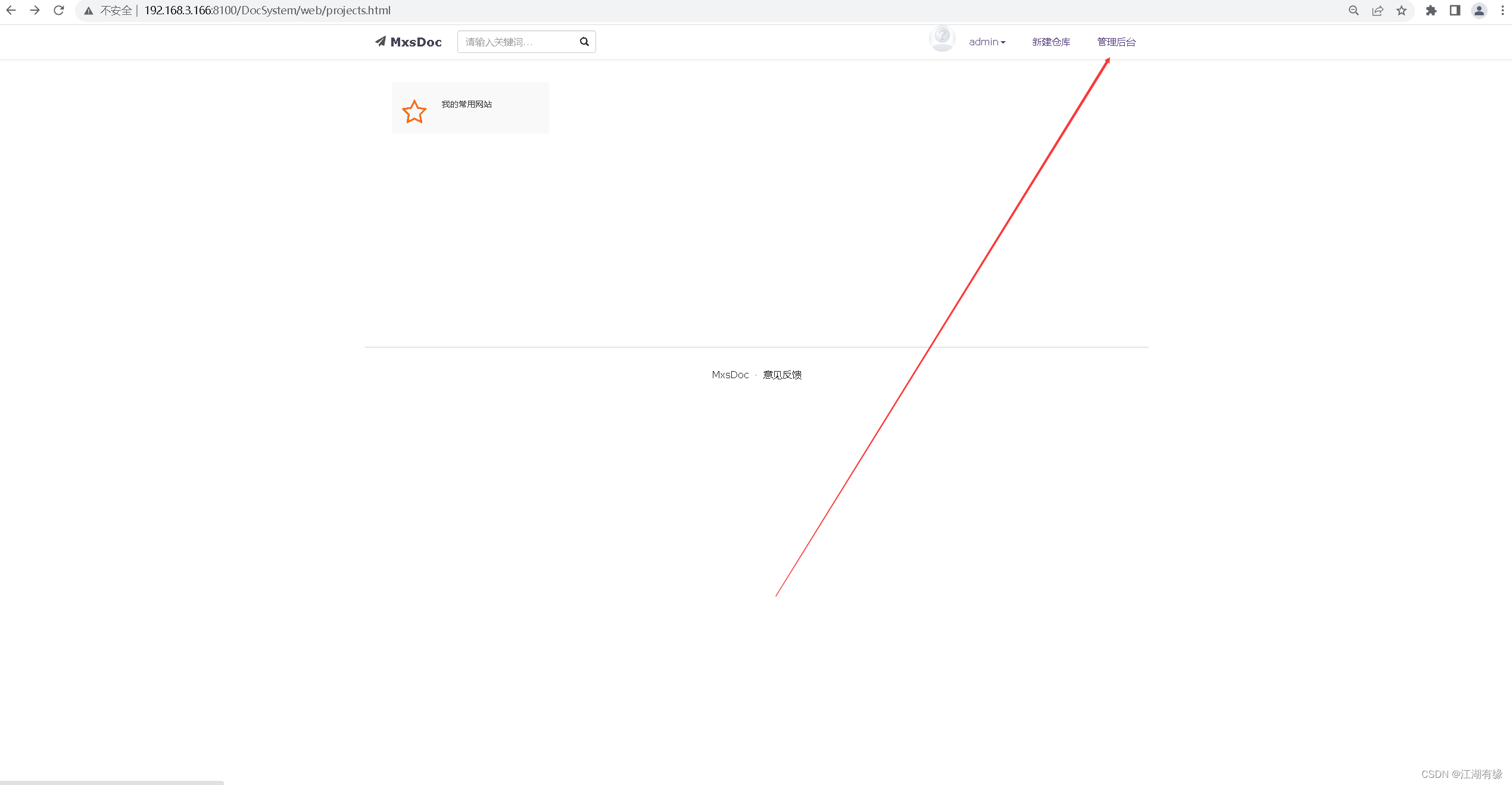Toggle the browser side panel
Image resolution: width=1512 pixels, height=785 pixels.
(1455, 10)
